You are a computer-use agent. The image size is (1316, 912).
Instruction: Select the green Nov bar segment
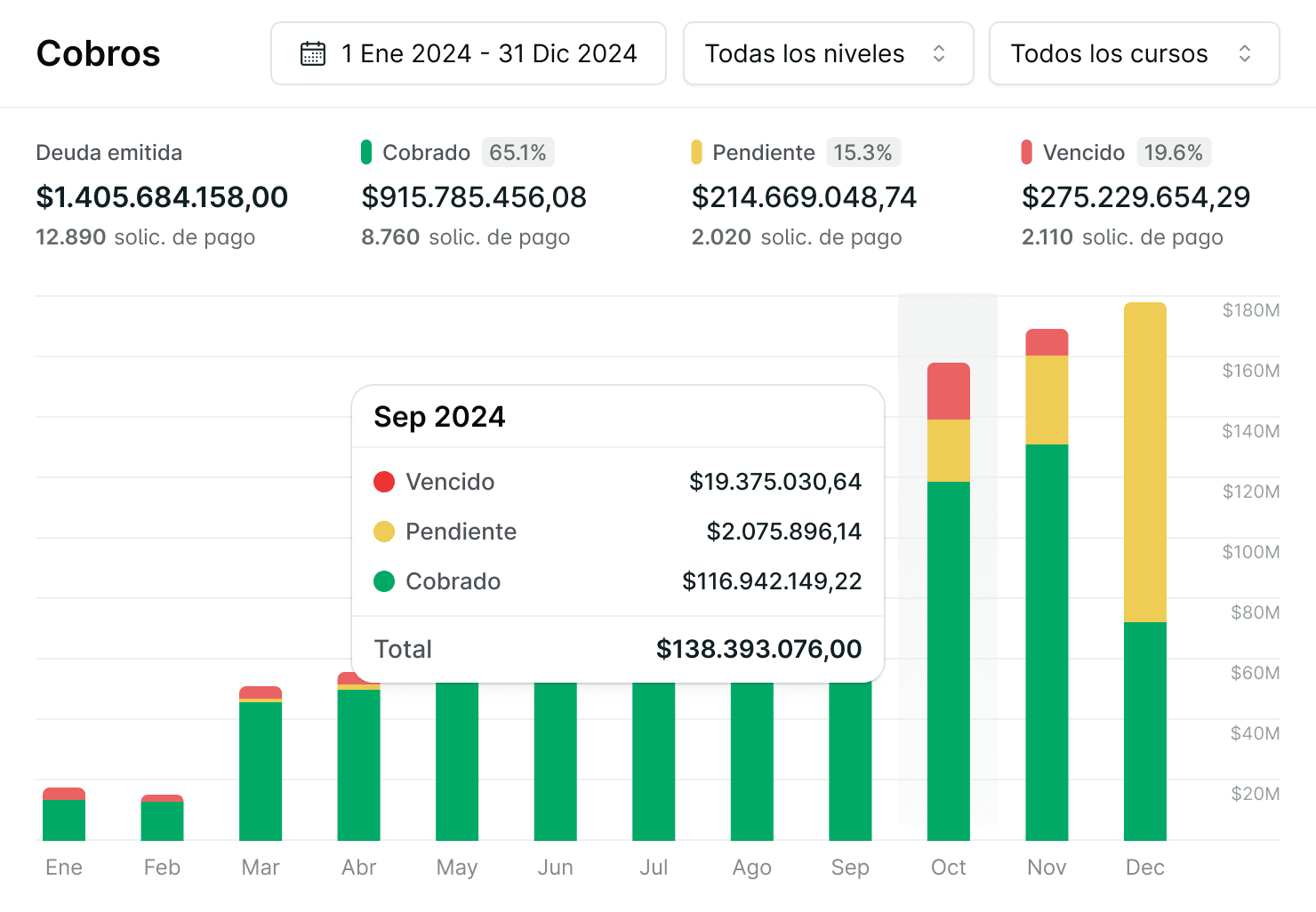[x=1047, y=640]
